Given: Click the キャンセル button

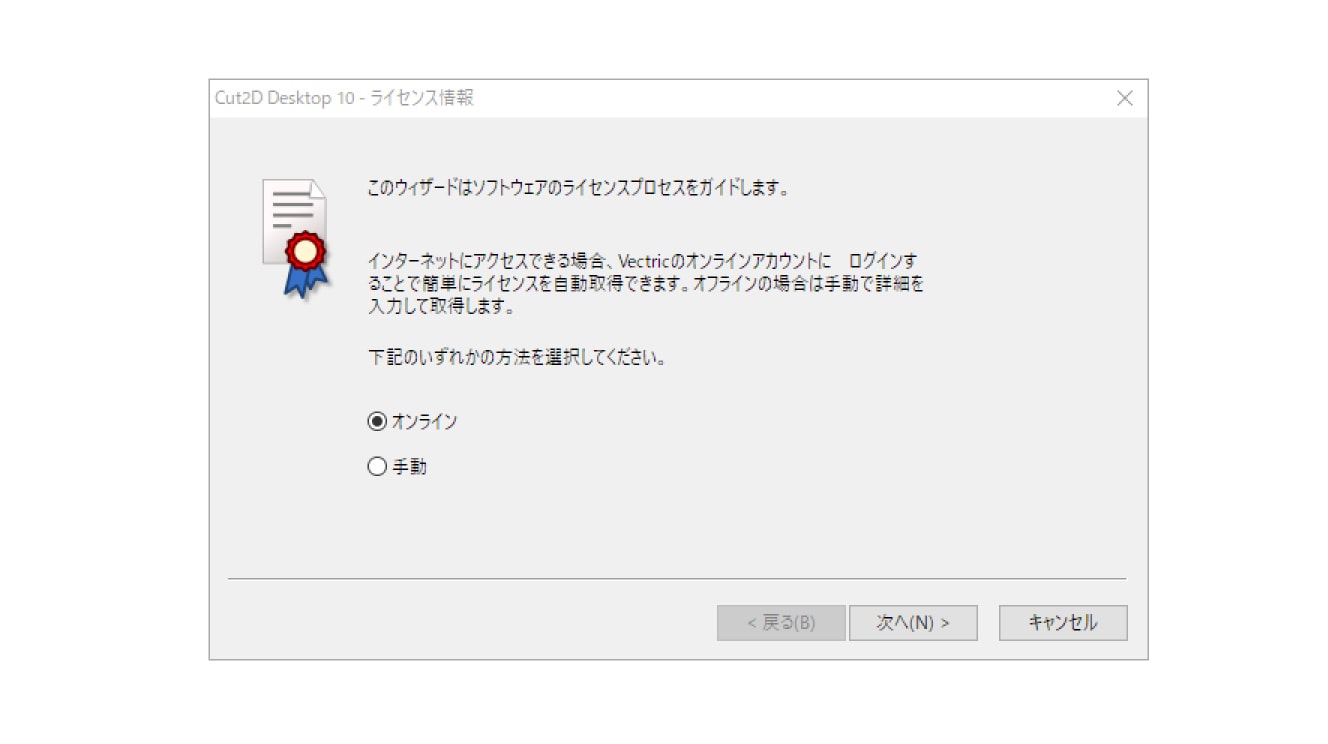Looking at the screenshot, I should [1063, 622].
